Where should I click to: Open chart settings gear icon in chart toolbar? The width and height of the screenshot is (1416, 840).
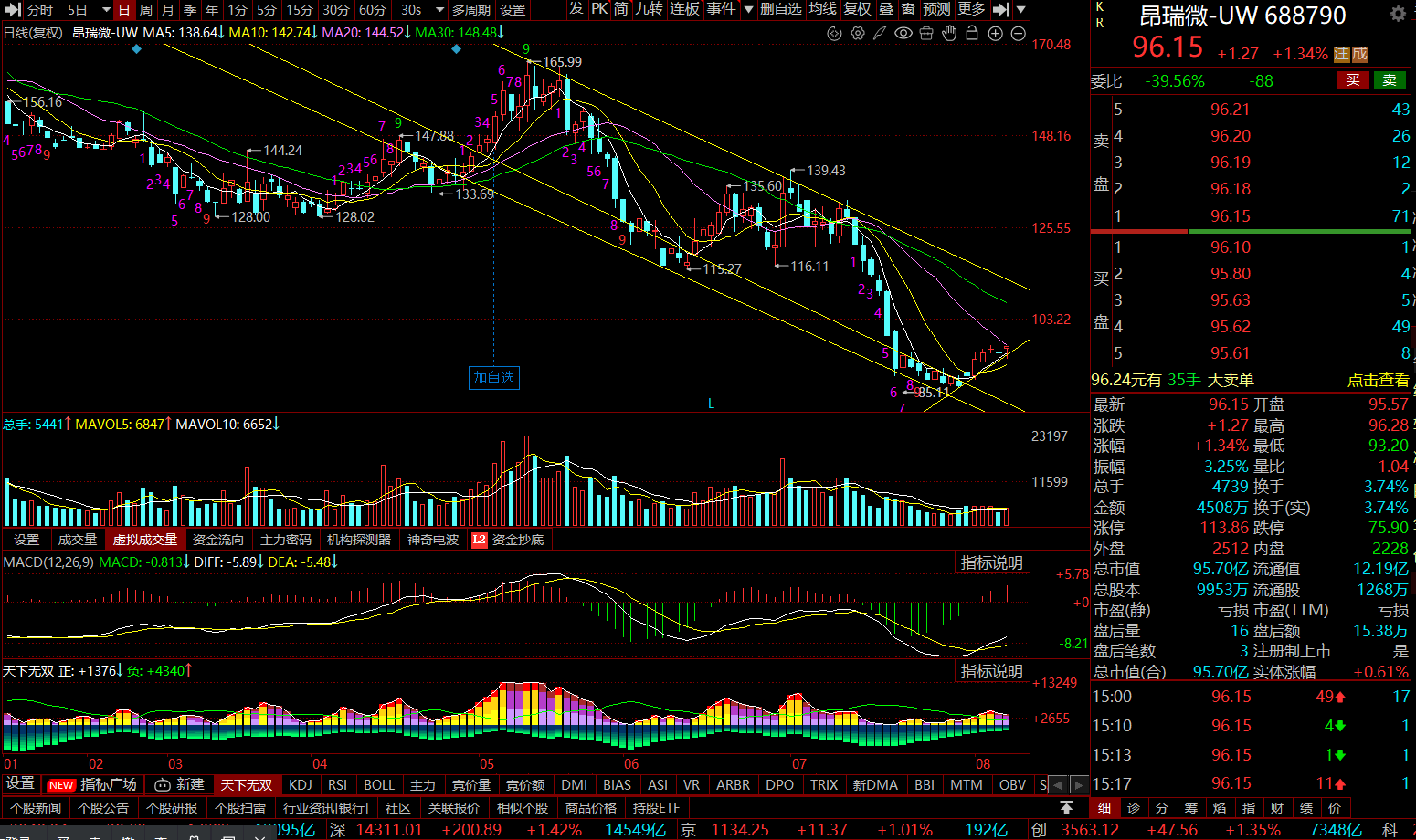coord(857,33)
